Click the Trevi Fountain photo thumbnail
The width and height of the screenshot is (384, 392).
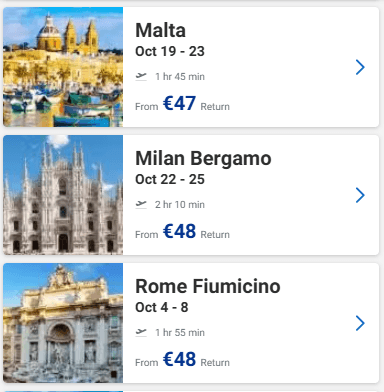(63, 323)
